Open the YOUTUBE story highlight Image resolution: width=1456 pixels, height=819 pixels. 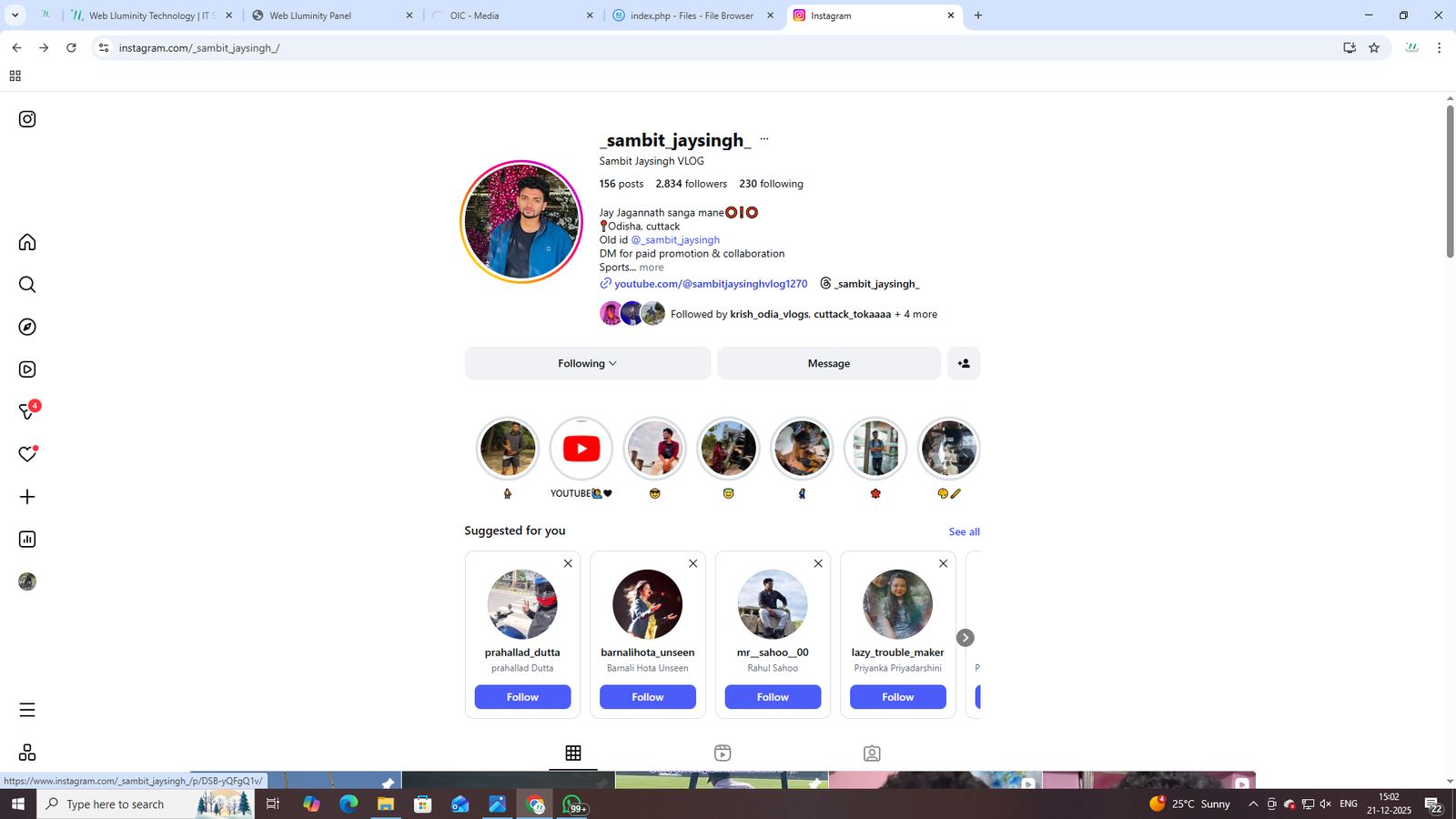[581, 449]
